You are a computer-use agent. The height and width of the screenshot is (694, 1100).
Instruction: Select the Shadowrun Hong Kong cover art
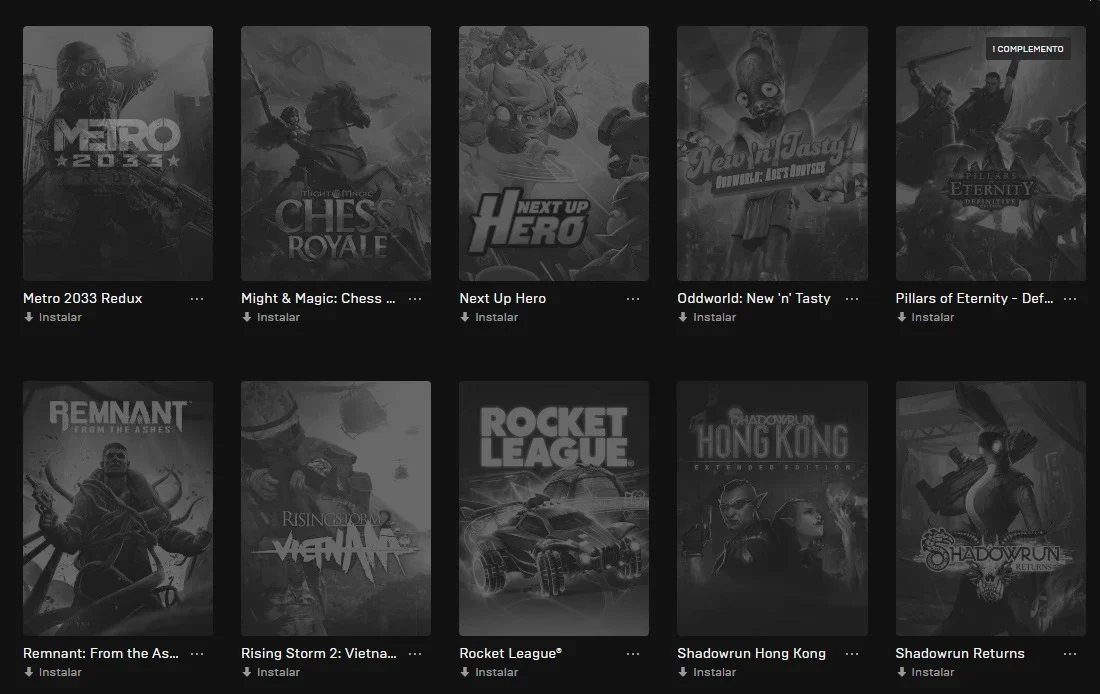tap(772, 509)
